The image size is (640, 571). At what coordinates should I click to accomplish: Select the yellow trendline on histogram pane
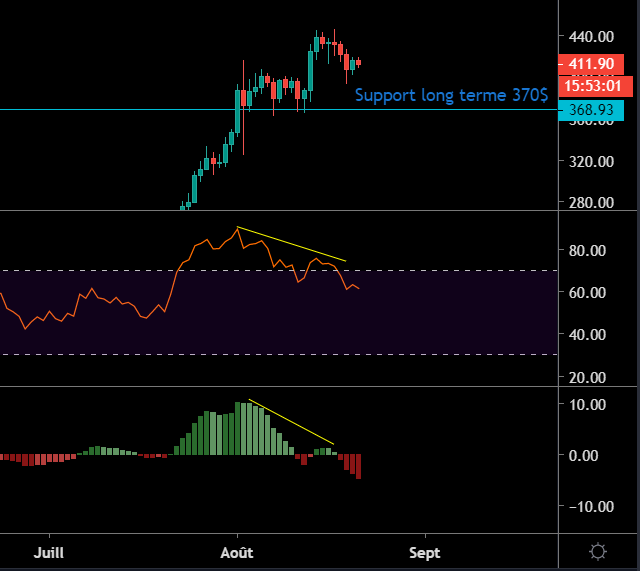pyautogui.click(x=290, y=421)
